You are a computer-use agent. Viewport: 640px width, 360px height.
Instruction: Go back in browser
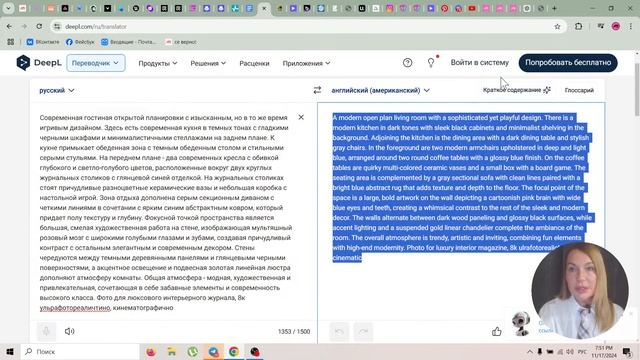tap(9, 26)
